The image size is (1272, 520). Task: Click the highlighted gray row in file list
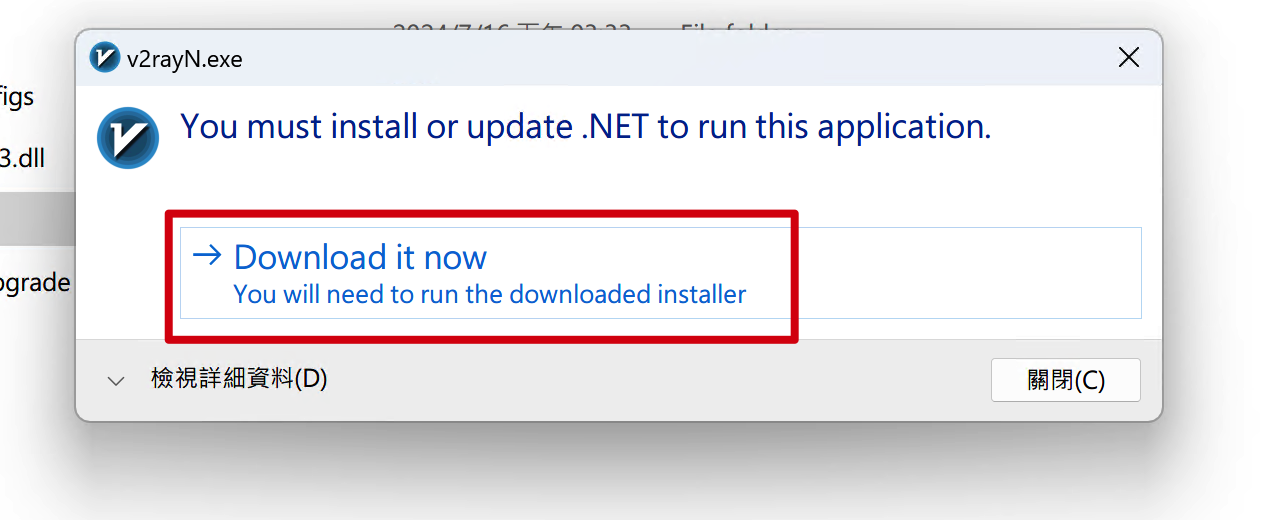[x=35, y=219]
